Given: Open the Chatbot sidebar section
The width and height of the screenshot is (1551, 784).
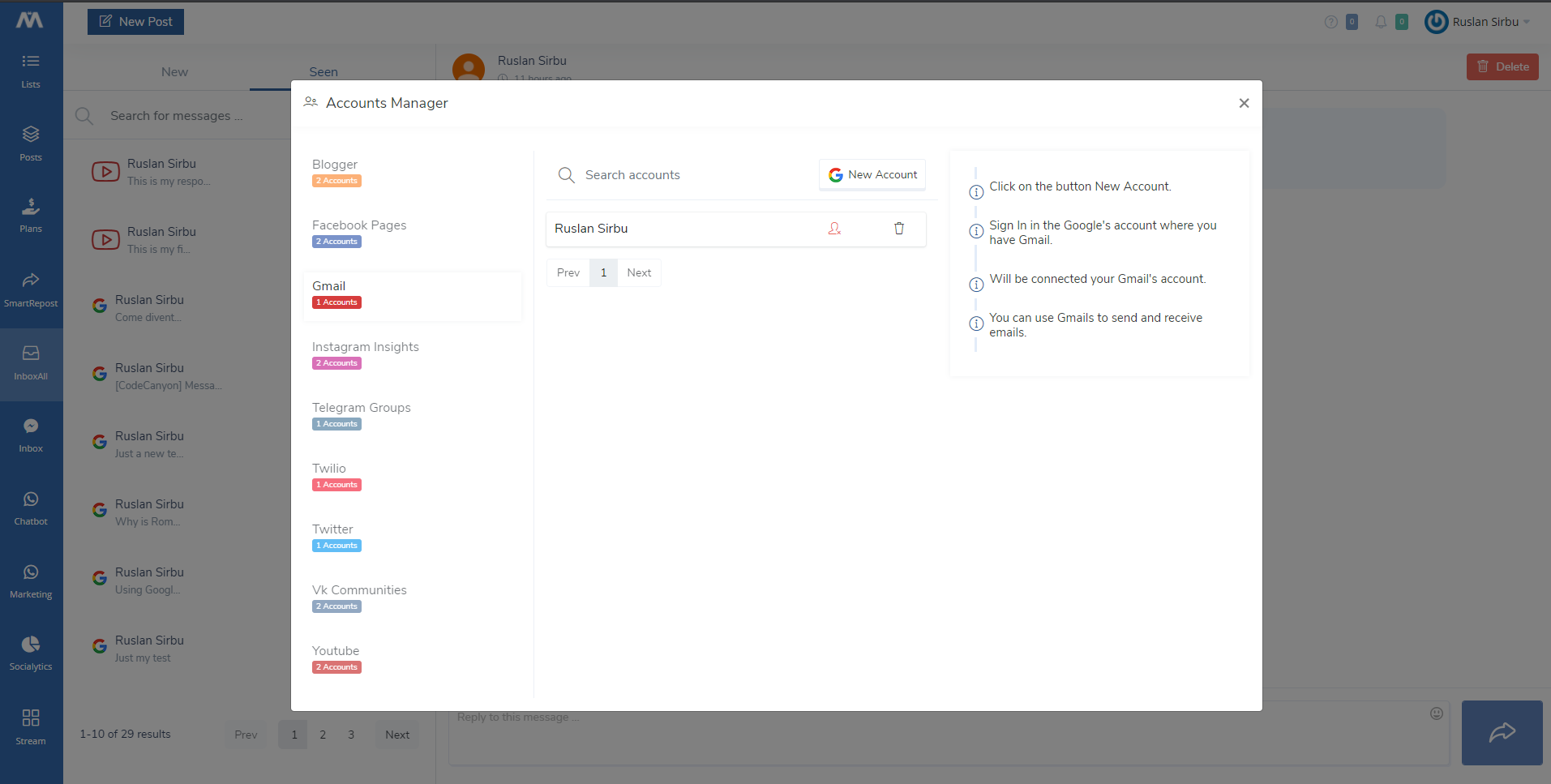Looking at the screenshot, I should [31, 508].
